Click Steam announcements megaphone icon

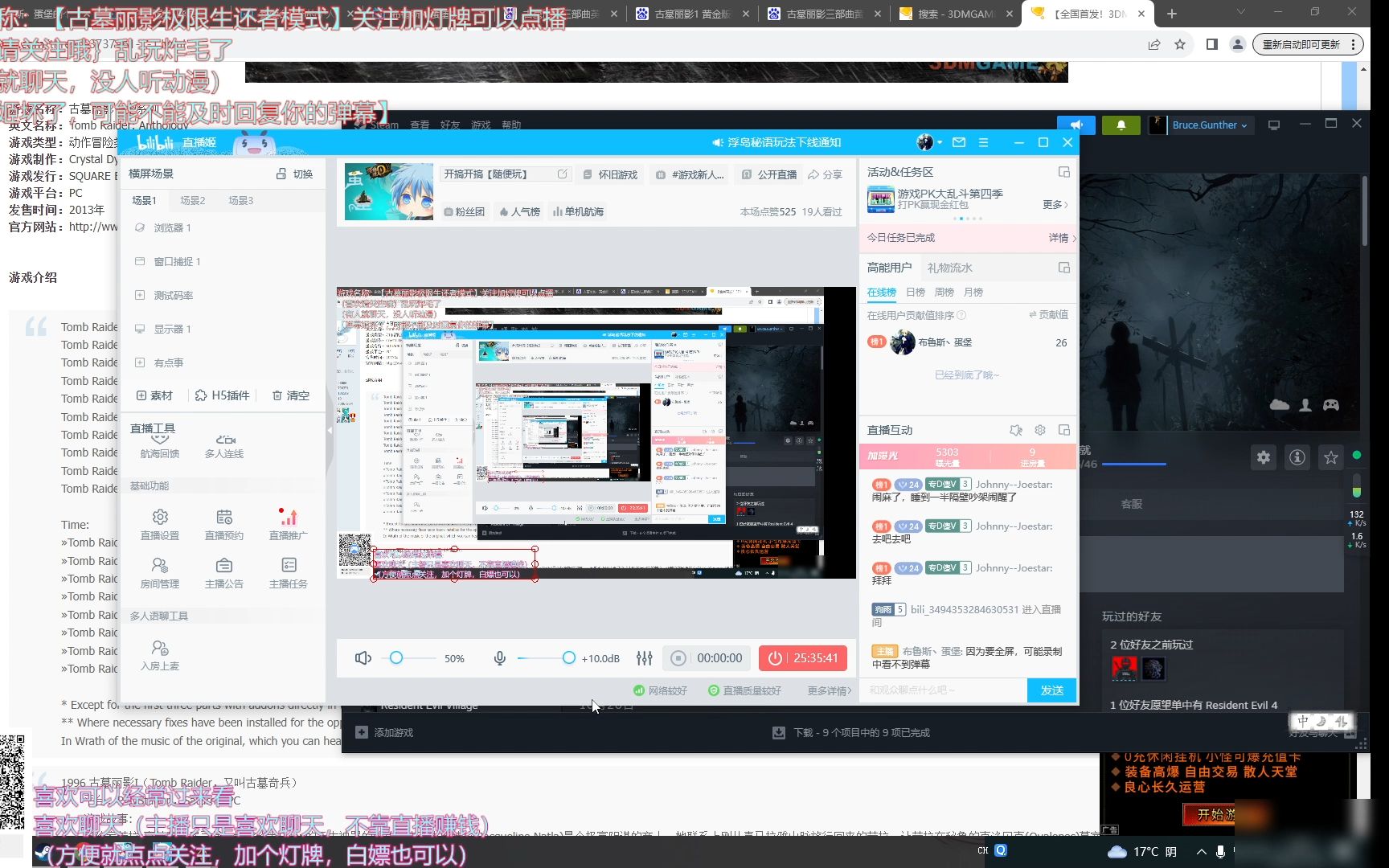(1077, 125)
